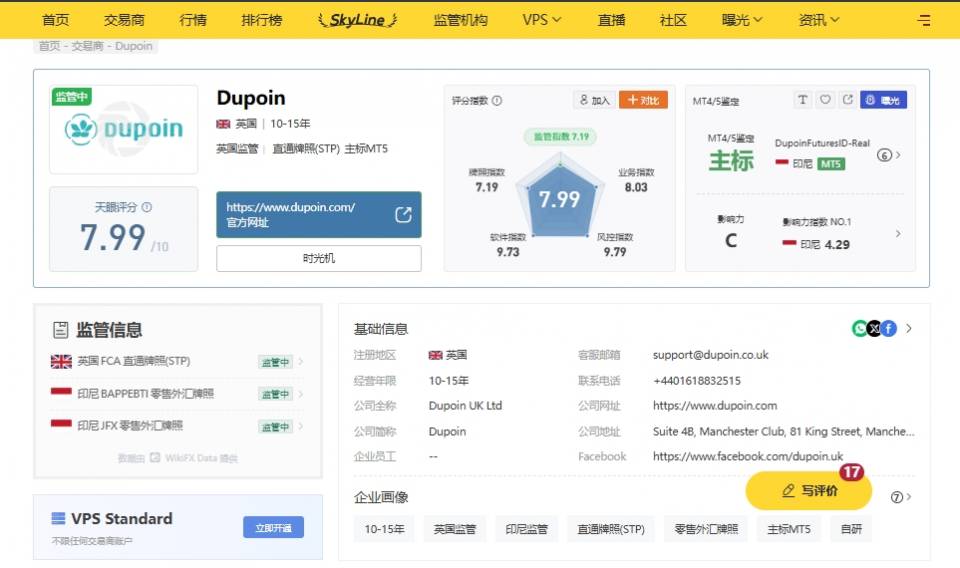Click the yellow 写评价 button
Image resolution: width=960 pixels, height=568 pixels.
pyautogui.click(x=809, y=490)
